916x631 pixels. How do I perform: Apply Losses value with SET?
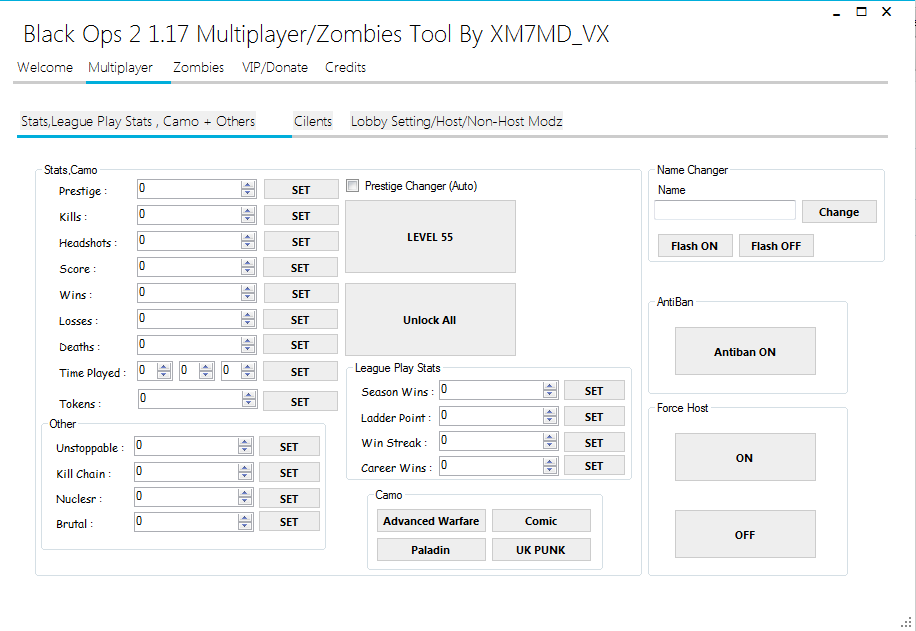coord(300,320)
